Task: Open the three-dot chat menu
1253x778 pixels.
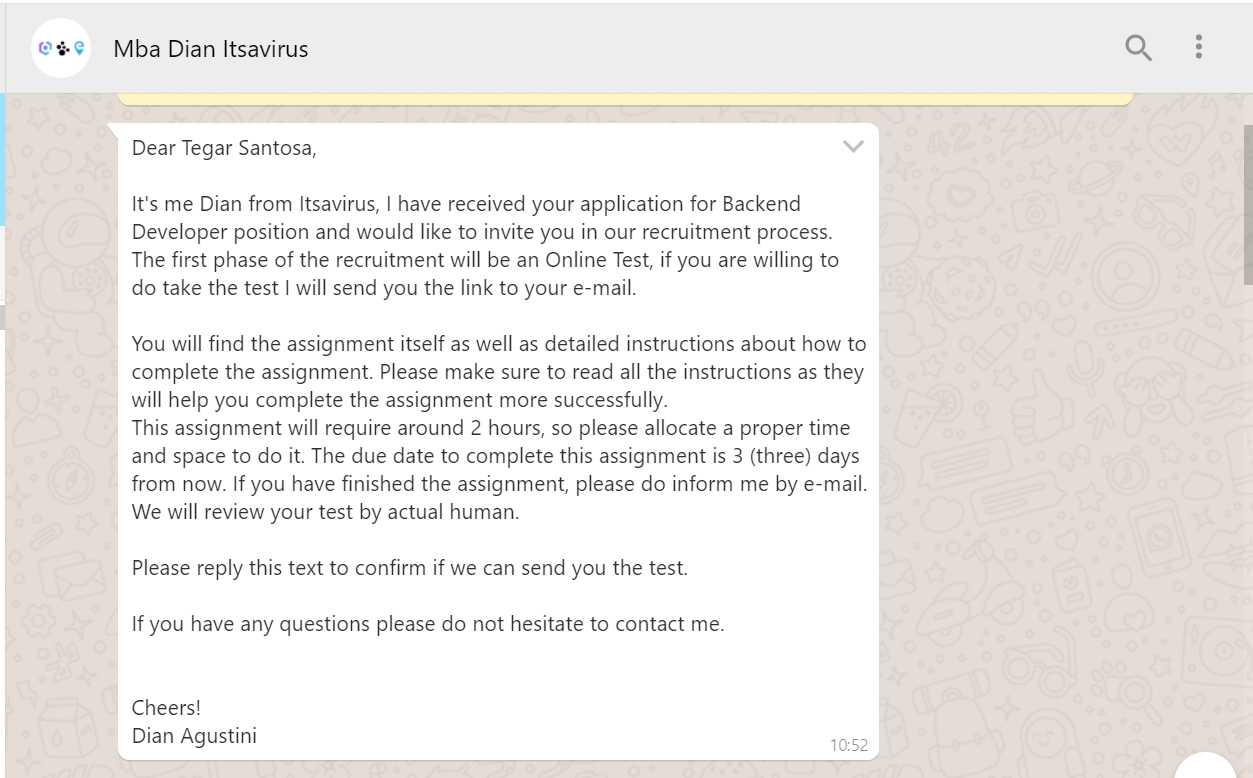Action: (1198, 47)
